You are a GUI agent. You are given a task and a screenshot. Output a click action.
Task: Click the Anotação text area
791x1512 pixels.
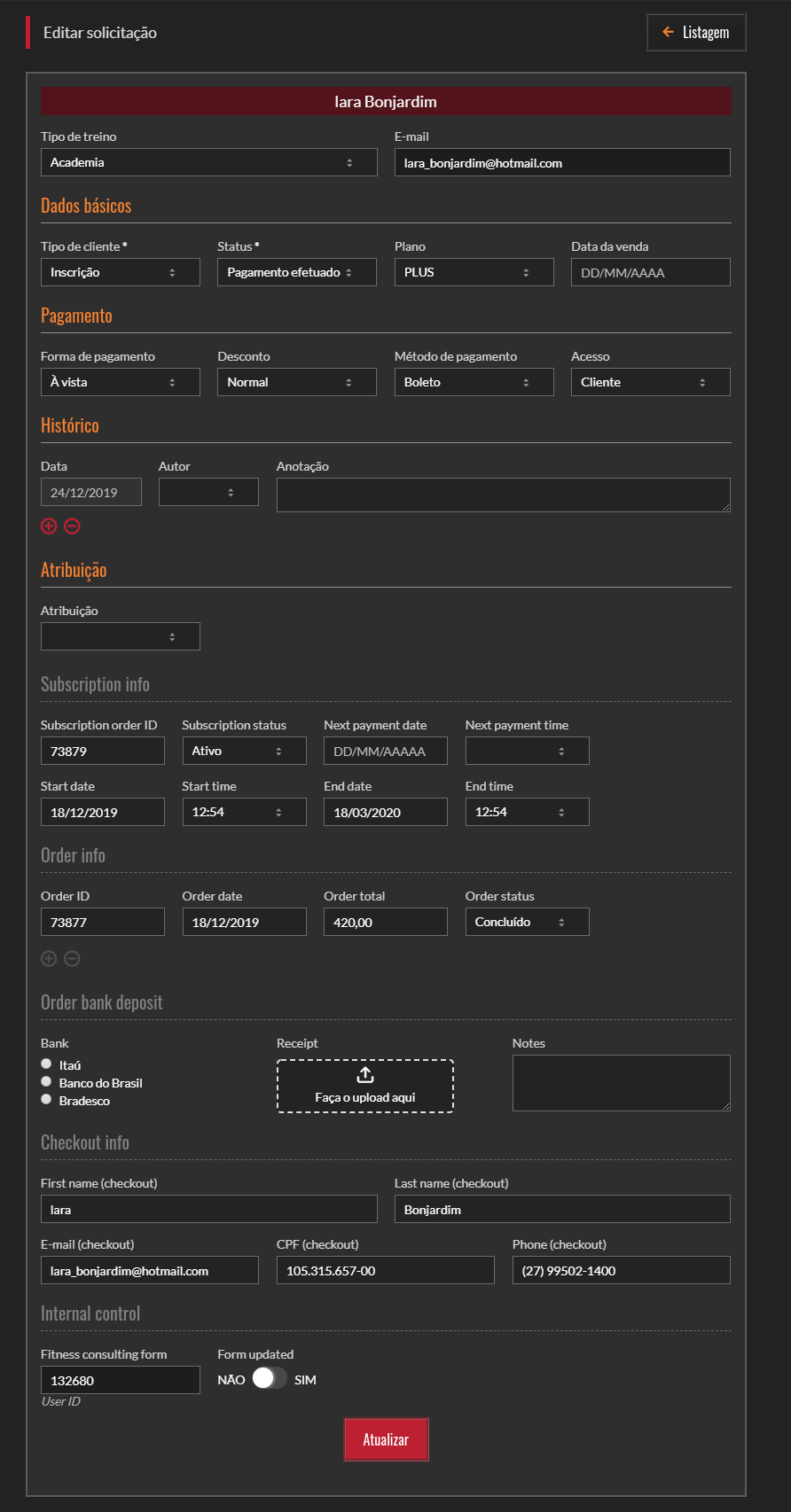[x=503, y=495]
